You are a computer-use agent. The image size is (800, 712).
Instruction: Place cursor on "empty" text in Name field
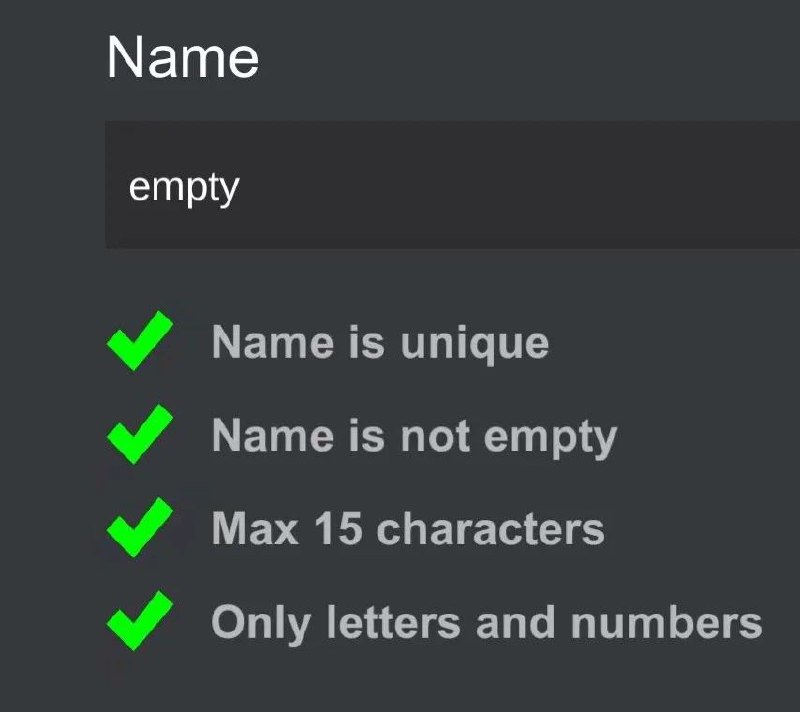(x=183, y=187)
